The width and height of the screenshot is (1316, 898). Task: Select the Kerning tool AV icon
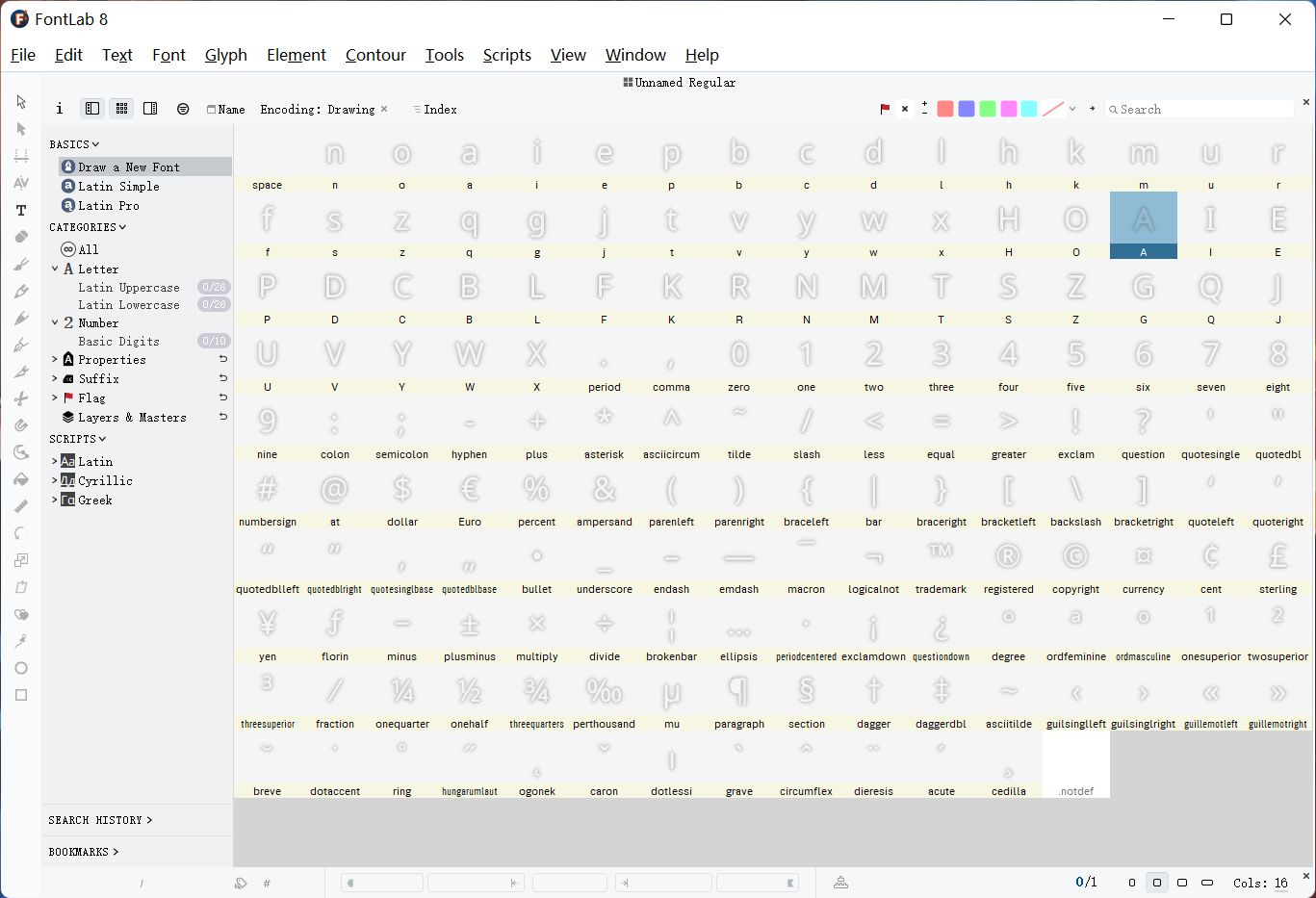click(21, 183)
